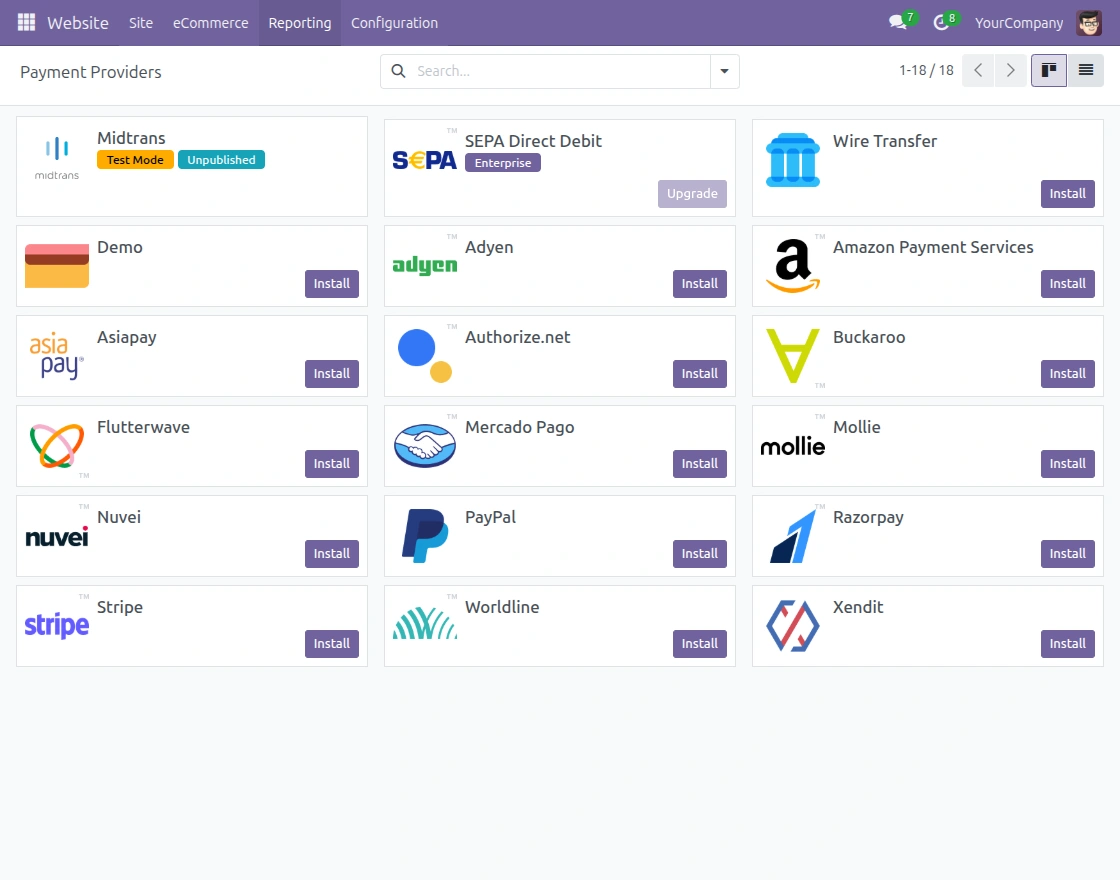Click the Amazon logo
1120x880 pixels.
click(793, 266)
